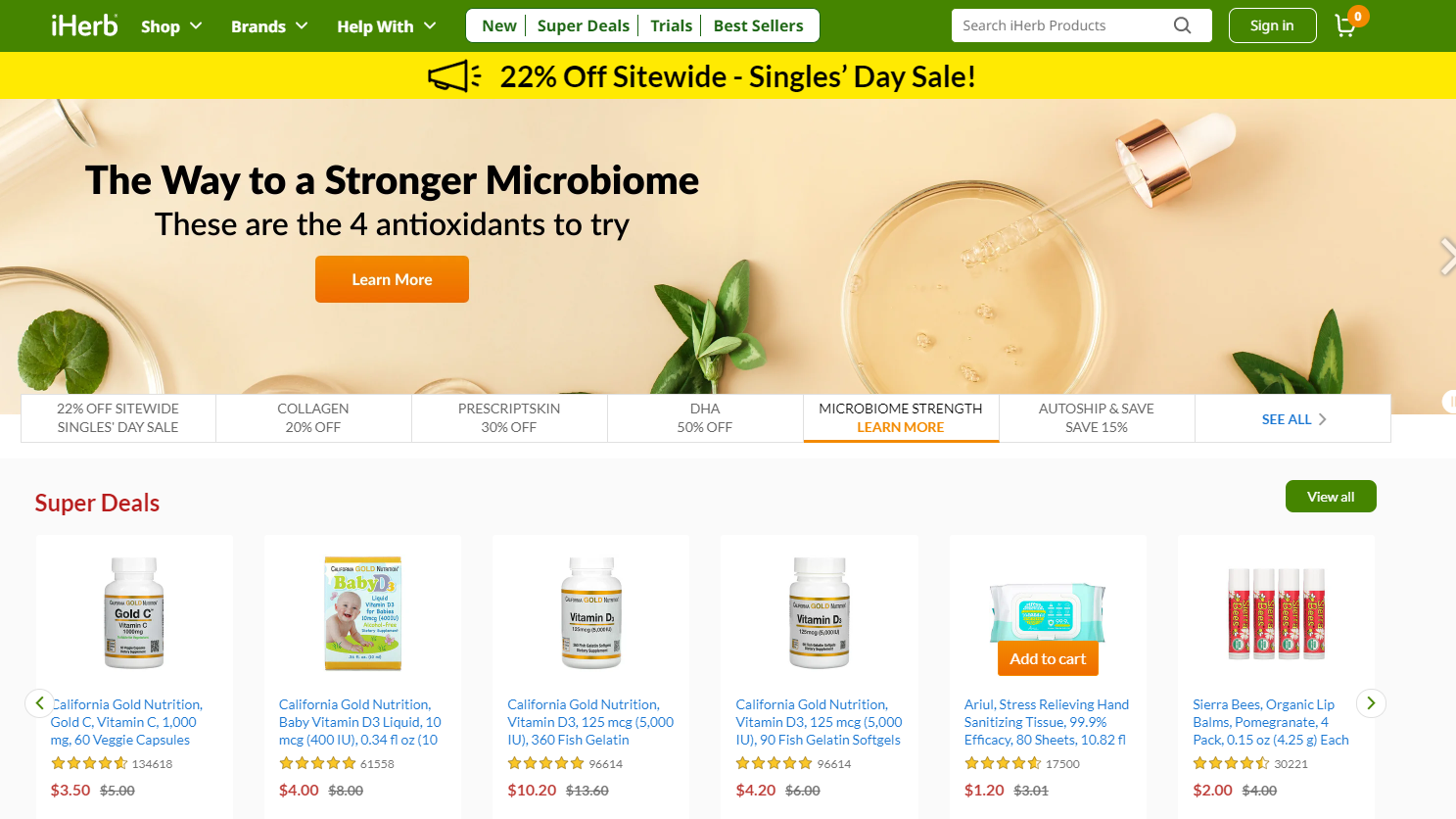This screenshot has width=1456, height=819.
Task: Click the Sign in button
Action: pyautogui.click(x=1272, y=25)
